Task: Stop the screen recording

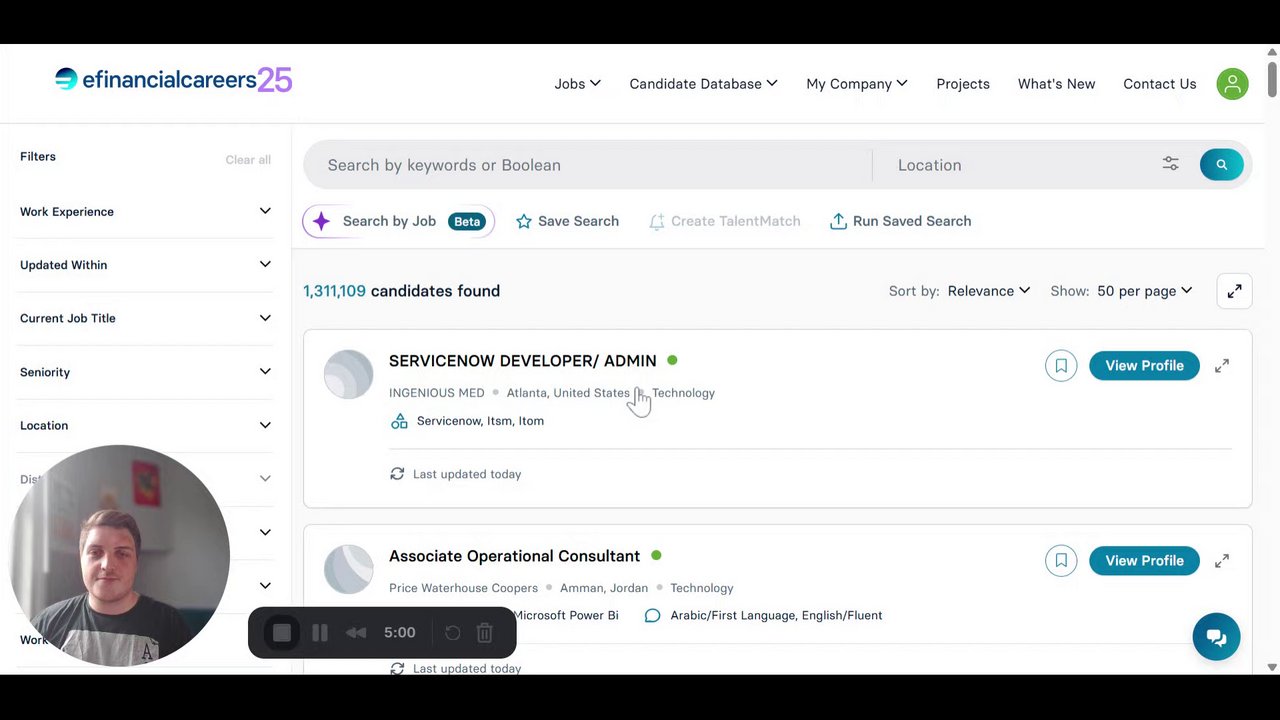Action: coord(282,632)
